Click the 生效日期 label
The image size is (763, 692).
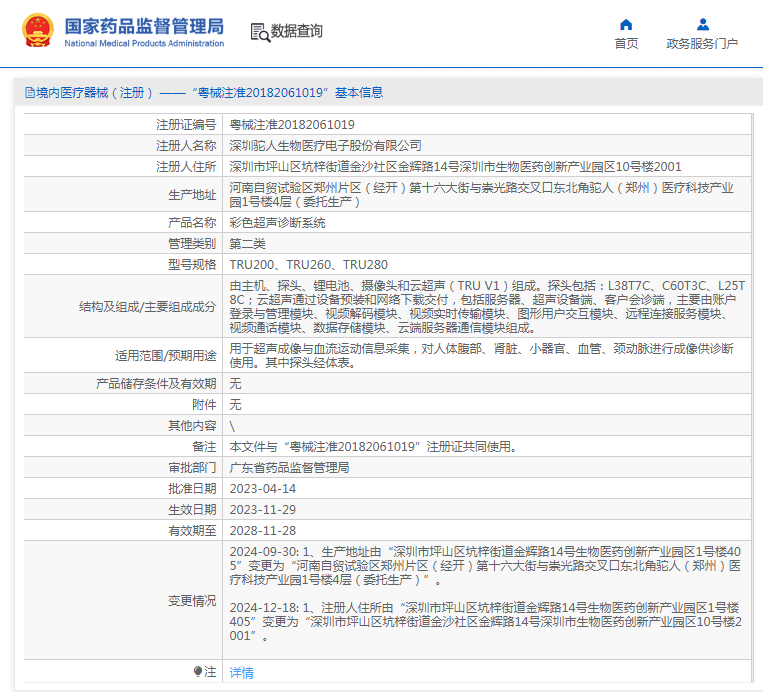point(192,510)
